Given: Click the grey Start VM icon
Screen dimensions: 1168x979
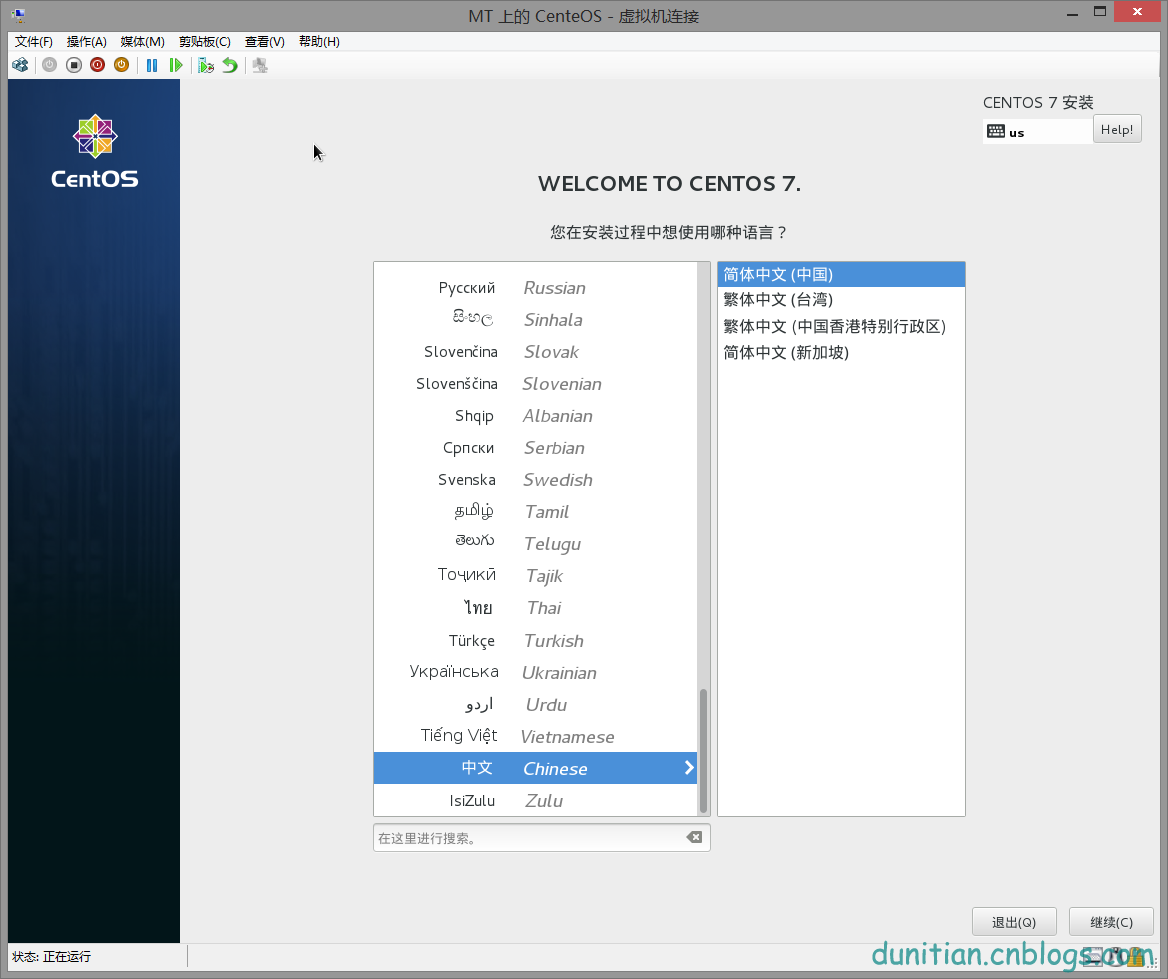Looking at the screenshot, I should coord(49,66).
